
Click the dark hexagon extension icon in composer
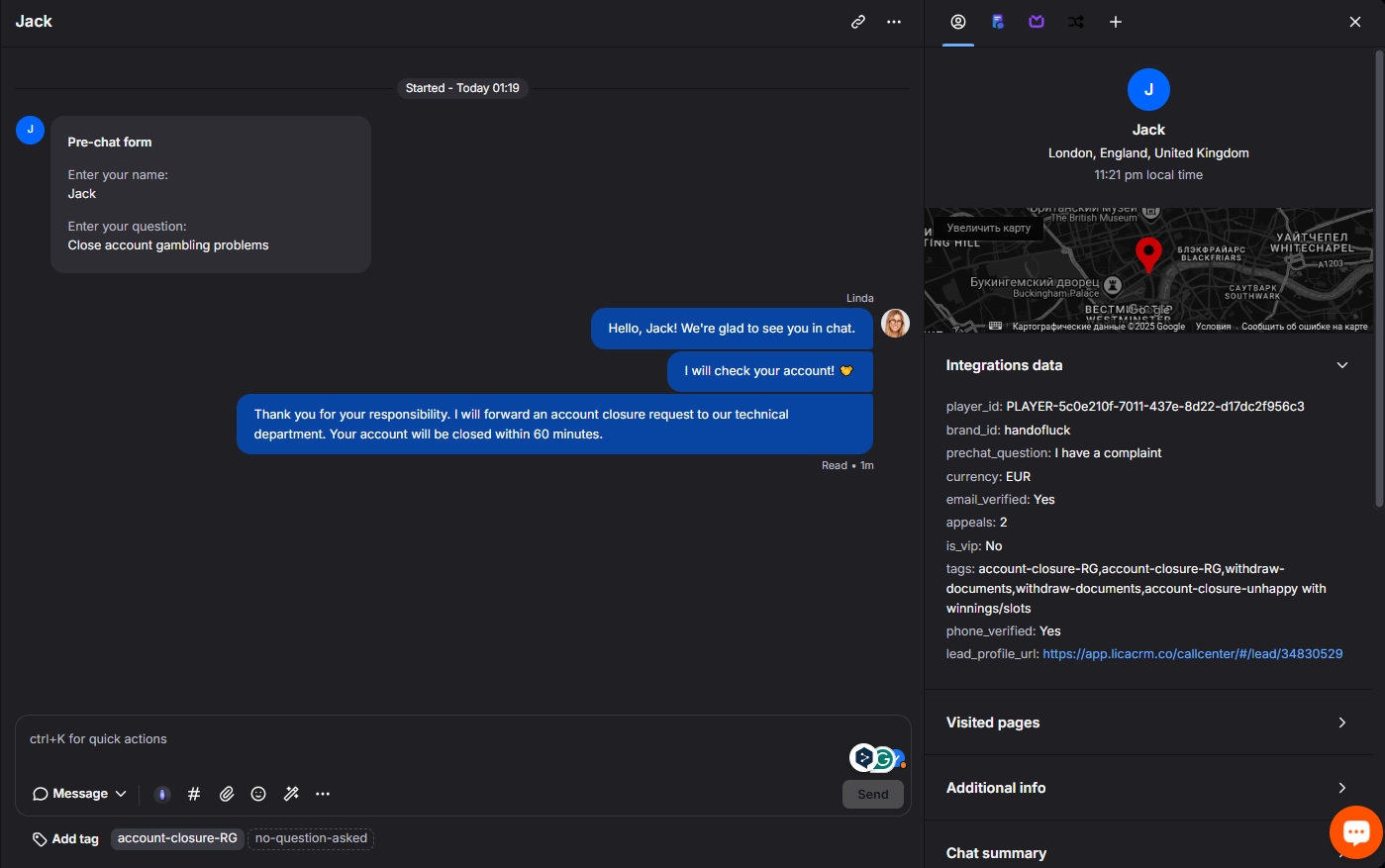click(x=863, y=758)
